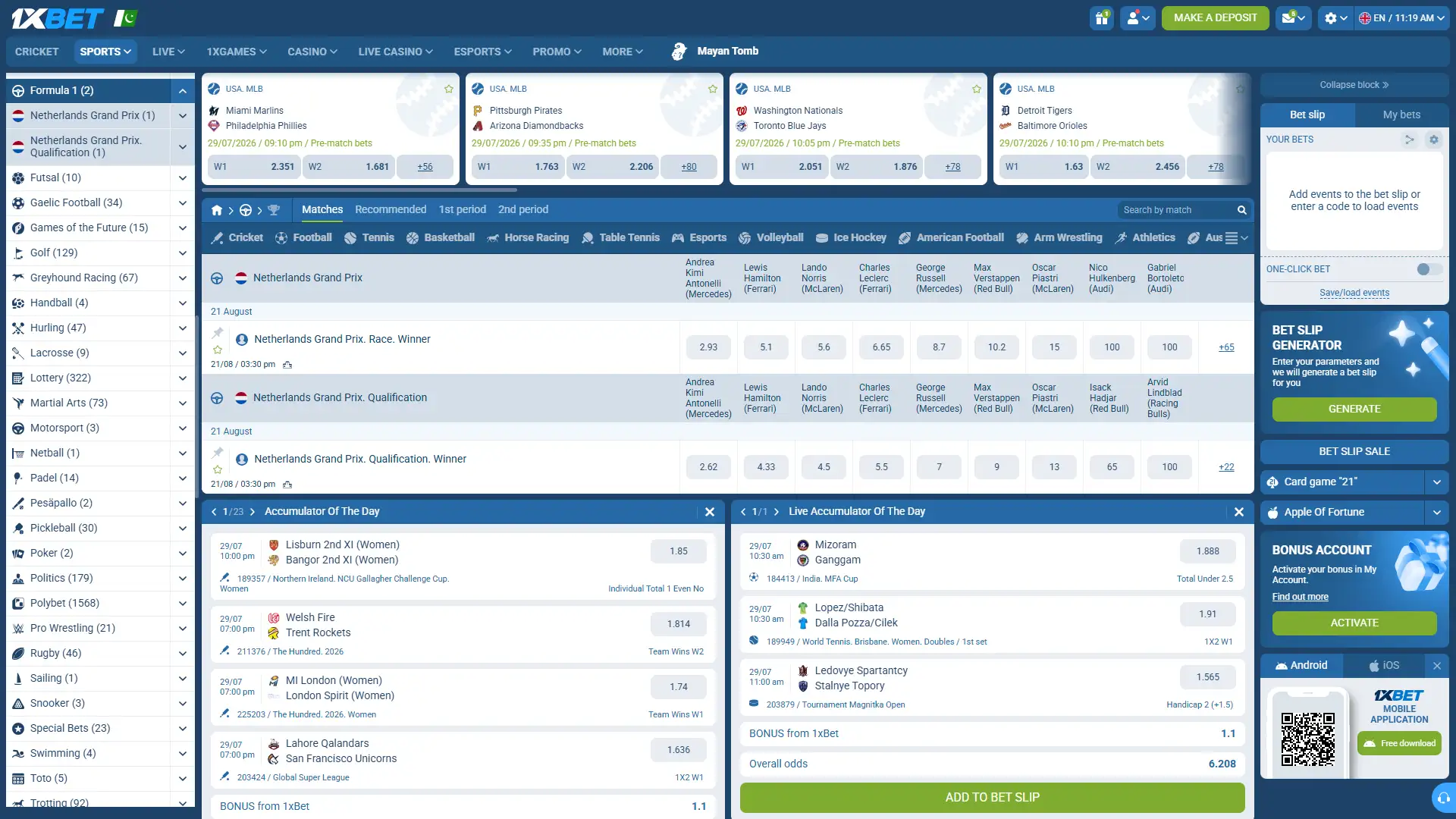Click the QR code for mobile app
The image size is (1456, 819).
1308,739
